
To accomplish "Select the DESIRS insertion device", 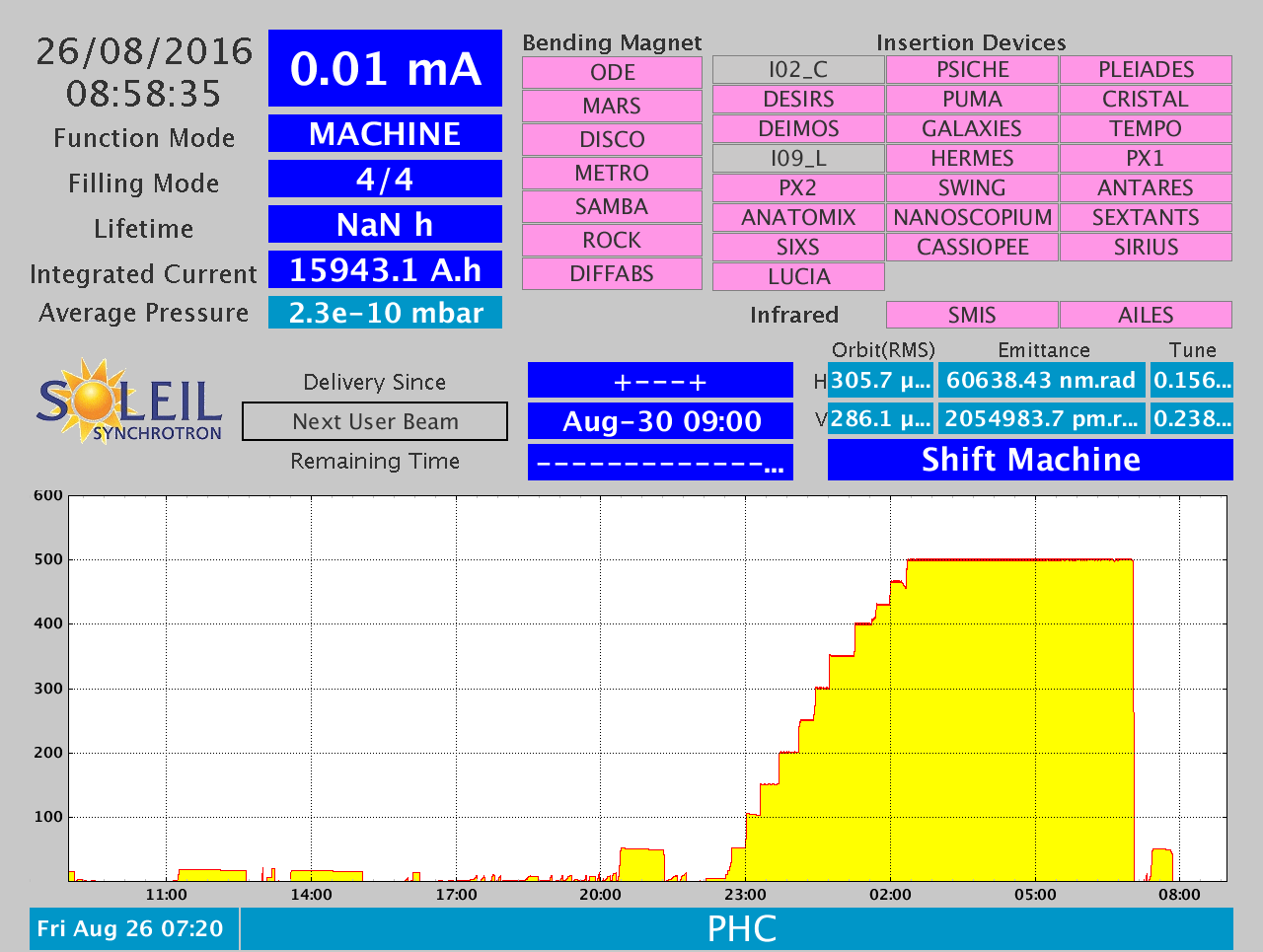I will pos(798,100).
